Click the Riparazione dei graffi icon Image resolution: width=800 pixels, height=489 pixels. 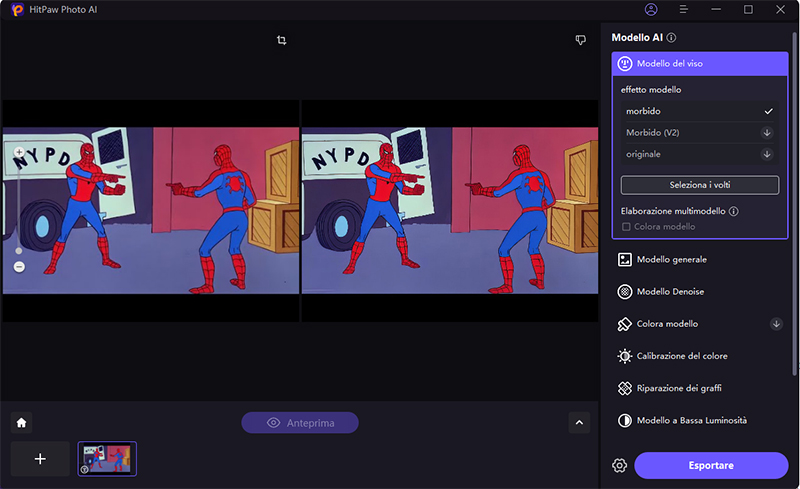[x=624, y=388]
